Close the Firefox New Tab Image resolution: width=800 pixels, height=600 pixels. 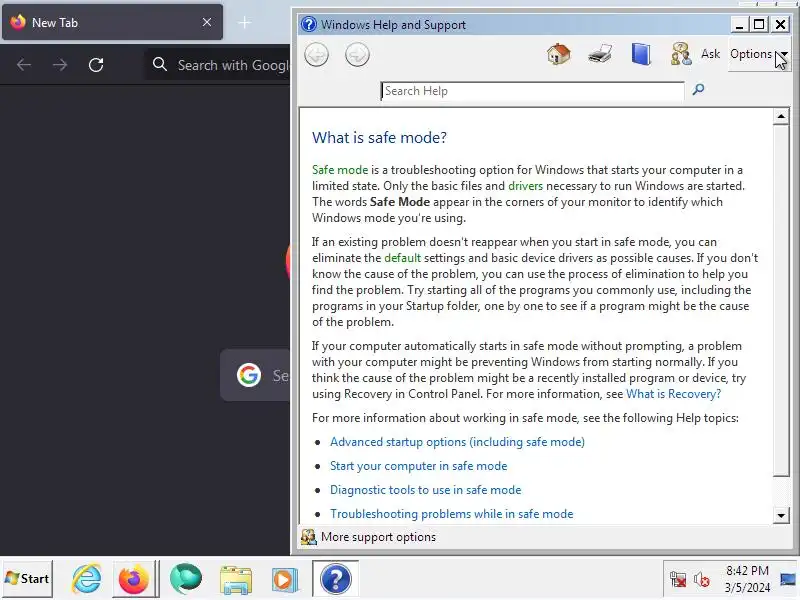coord(207,22)
